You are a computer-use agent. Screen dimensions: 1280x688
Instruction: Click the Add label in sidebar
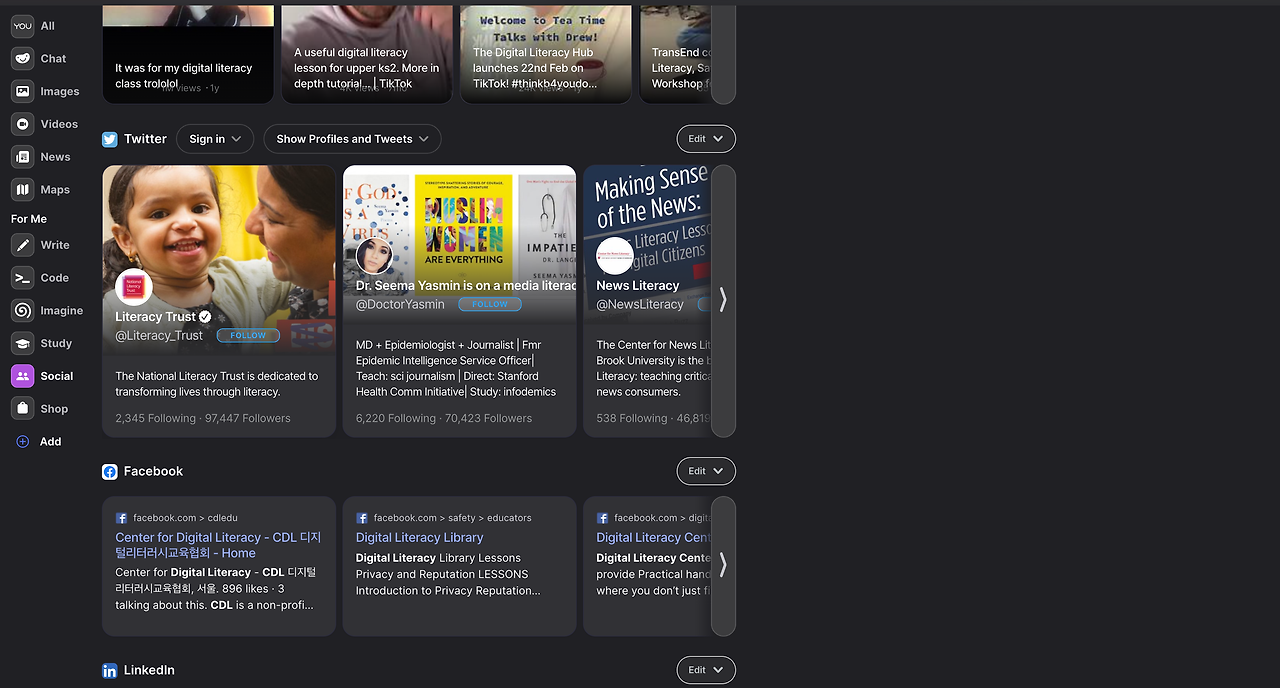(x=51, y=441)
